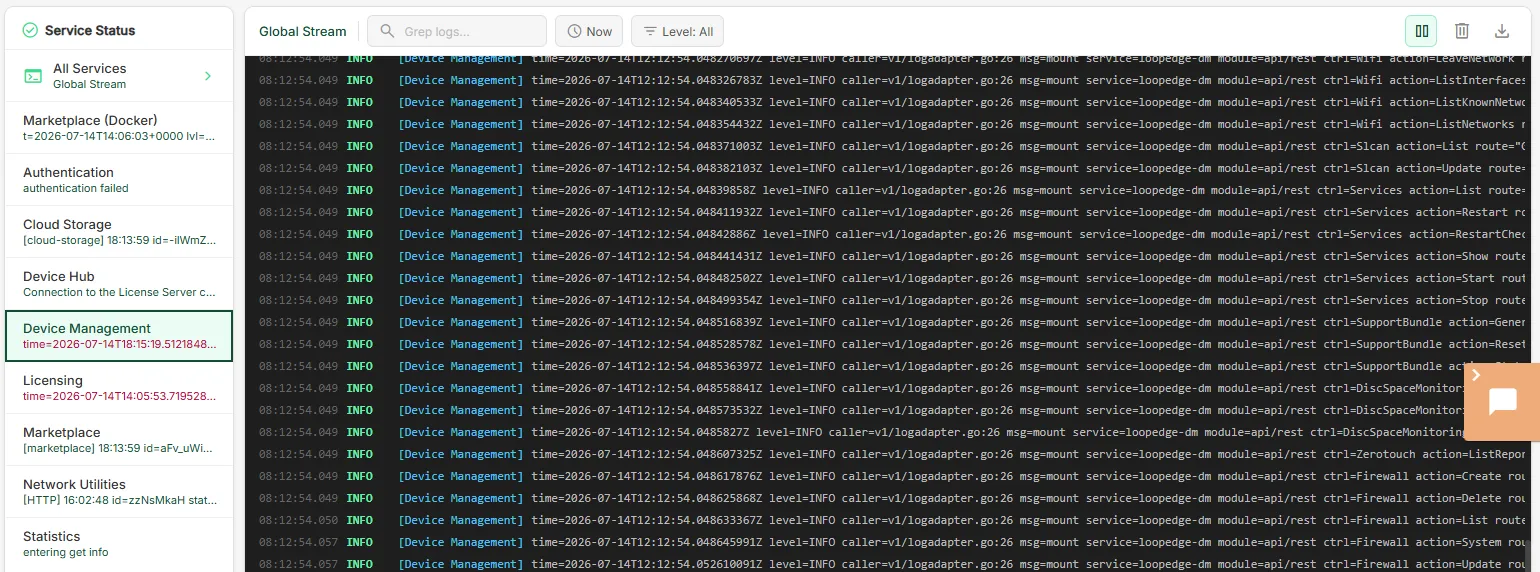Toggle the split columns view button

[x=1421, y=31]
